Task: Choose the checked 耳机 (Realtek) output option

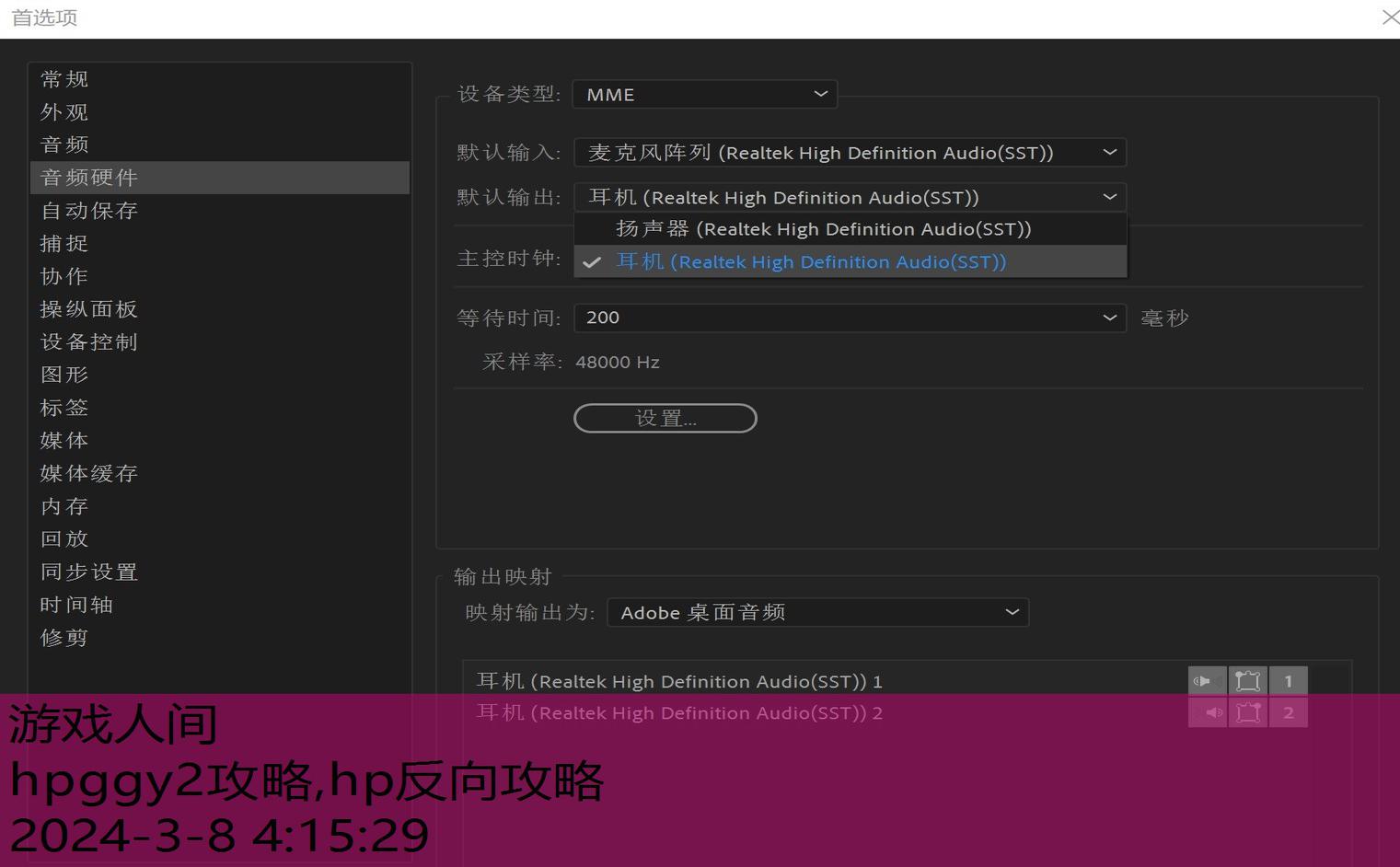Action: tap(850, 261)
